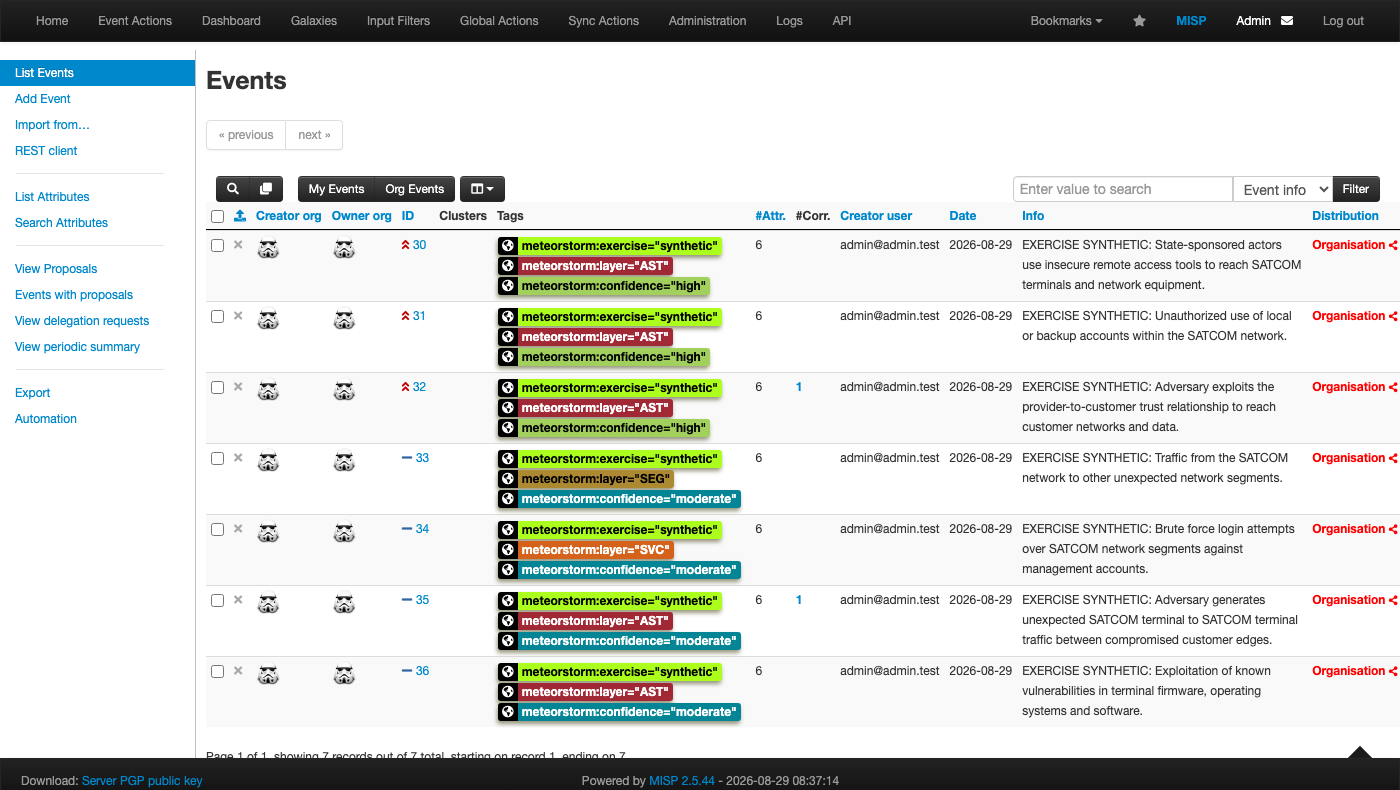Open the Administration menu
The height and width of the screenshot is (790, 1400).
pos(707,21)
